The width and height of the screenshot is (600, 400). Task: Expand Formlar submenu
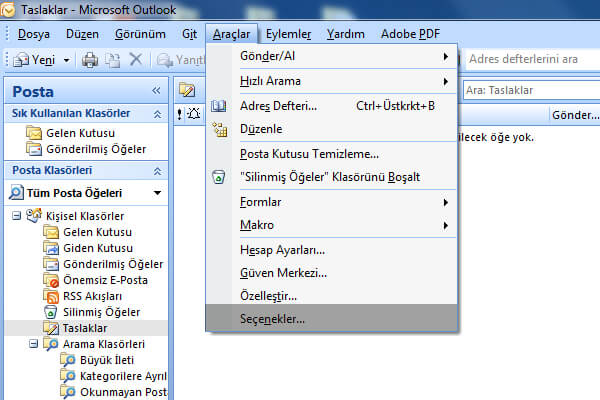(x=445, y=202)
